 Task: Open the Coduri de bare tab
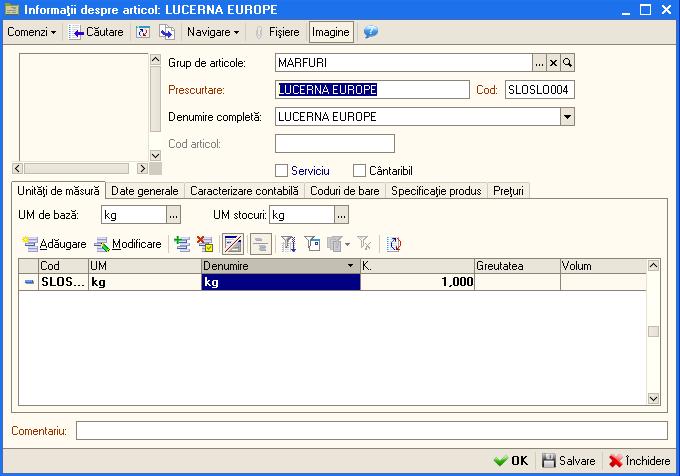[345, 191]
